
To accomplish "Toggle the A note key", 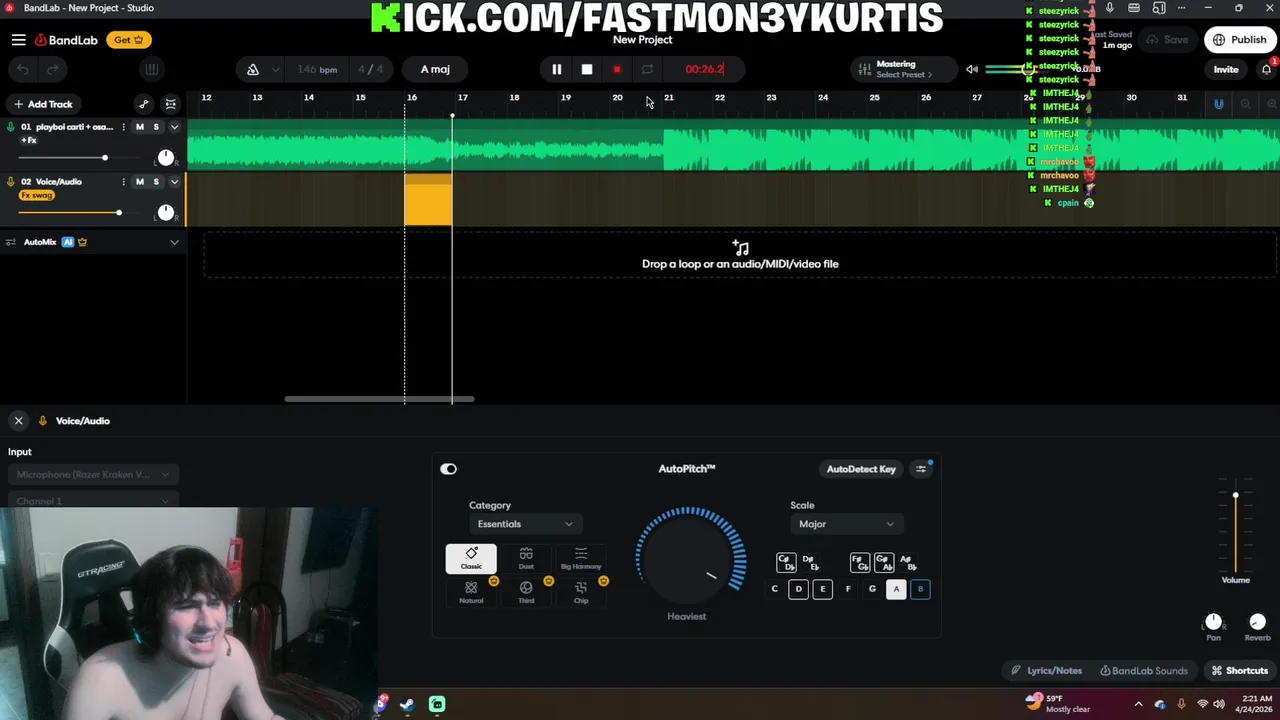I will pos(896,589).
